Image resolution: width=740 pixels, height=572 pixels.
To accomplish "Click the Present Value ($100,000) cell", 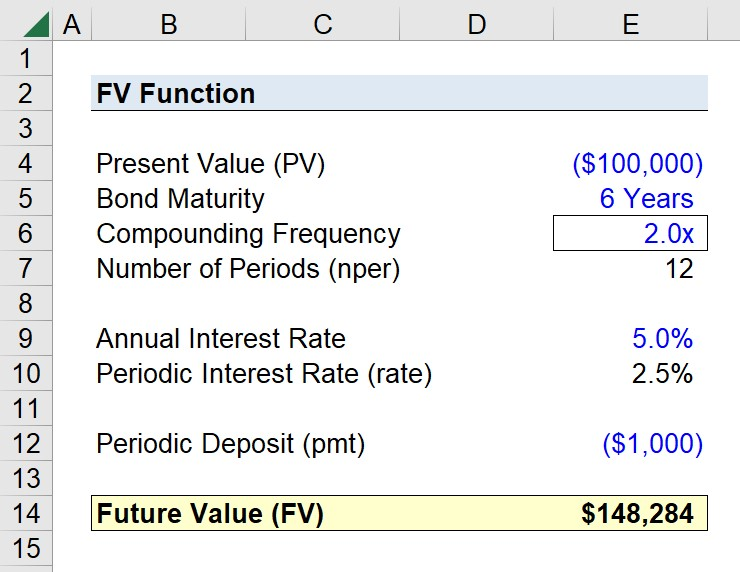I will (x=637, y=164).
